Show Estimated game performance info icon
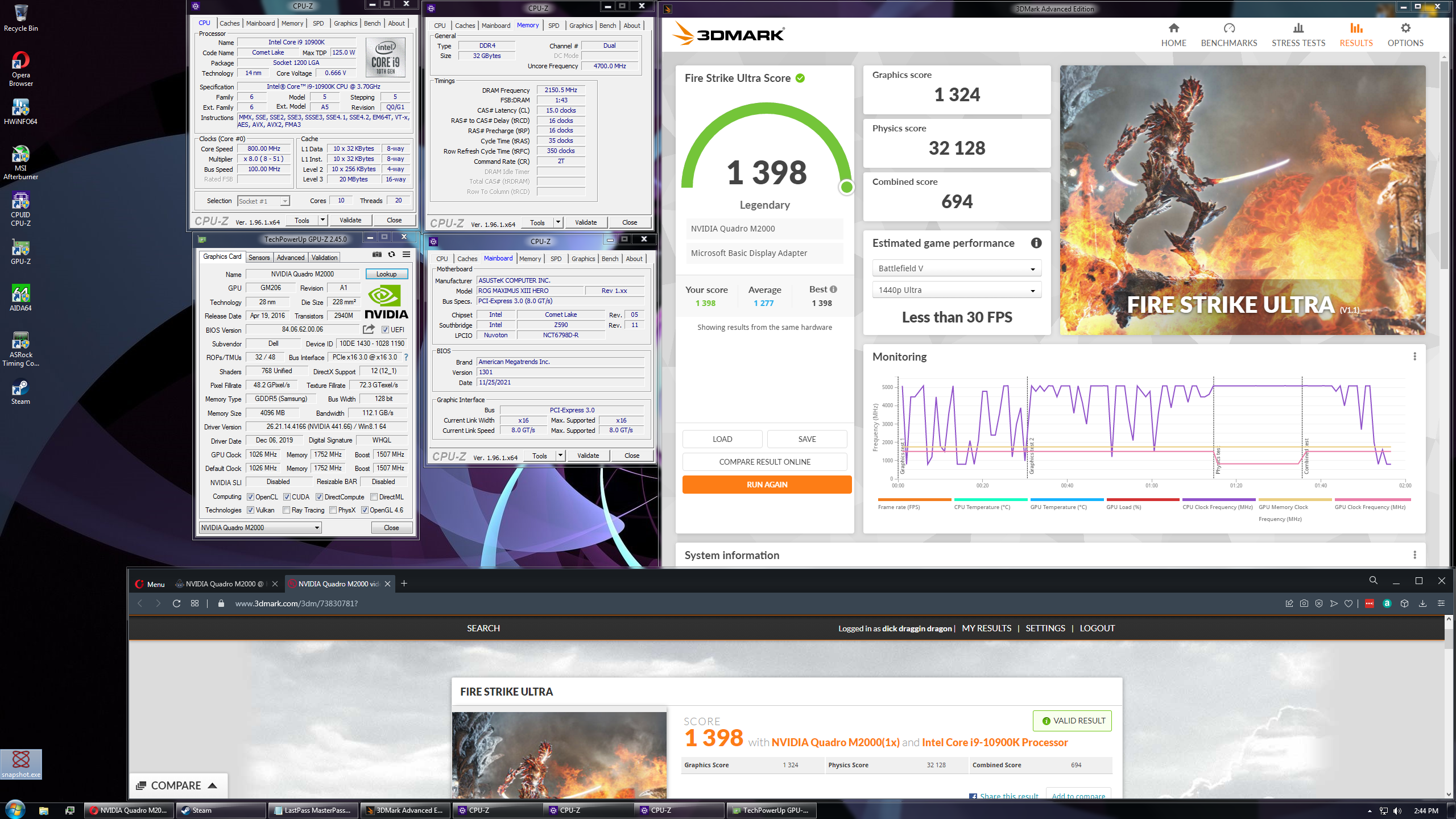 [1036, 243]
